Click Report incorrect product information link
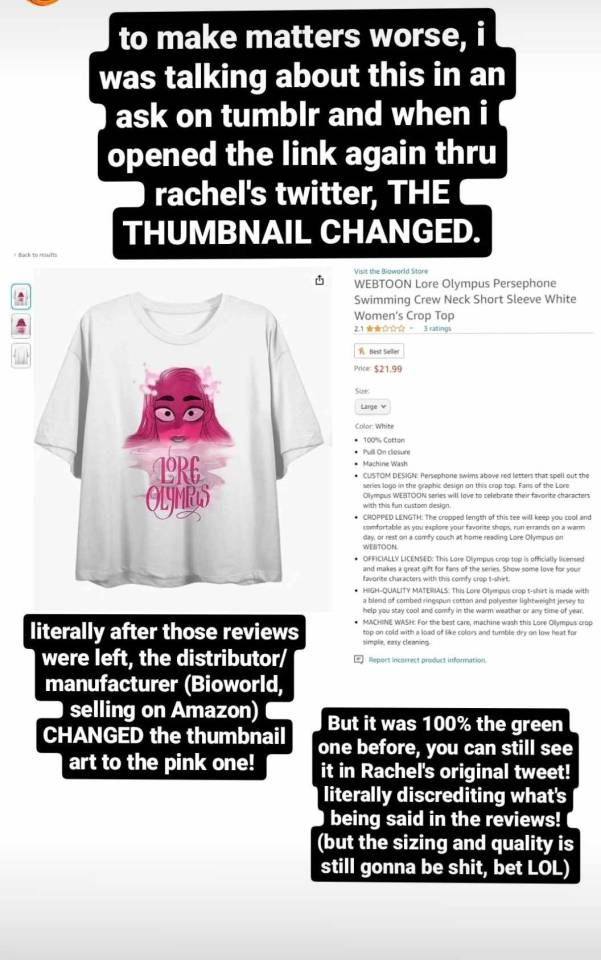The image size is (601, 960). (x=427, y=660)
